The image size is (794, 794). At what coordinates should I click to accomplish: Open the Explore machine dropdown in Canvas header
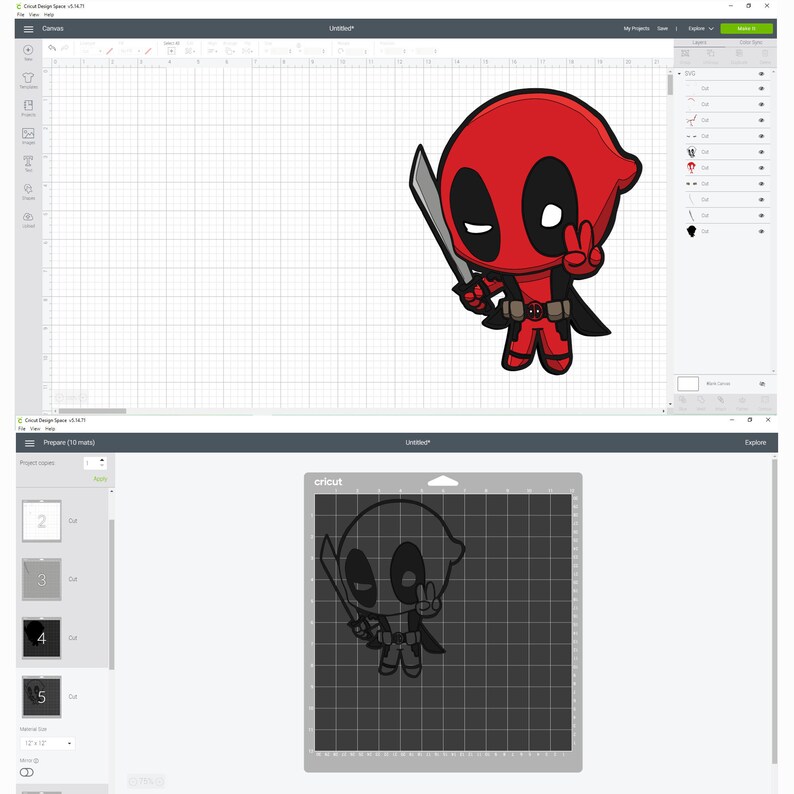701,29
